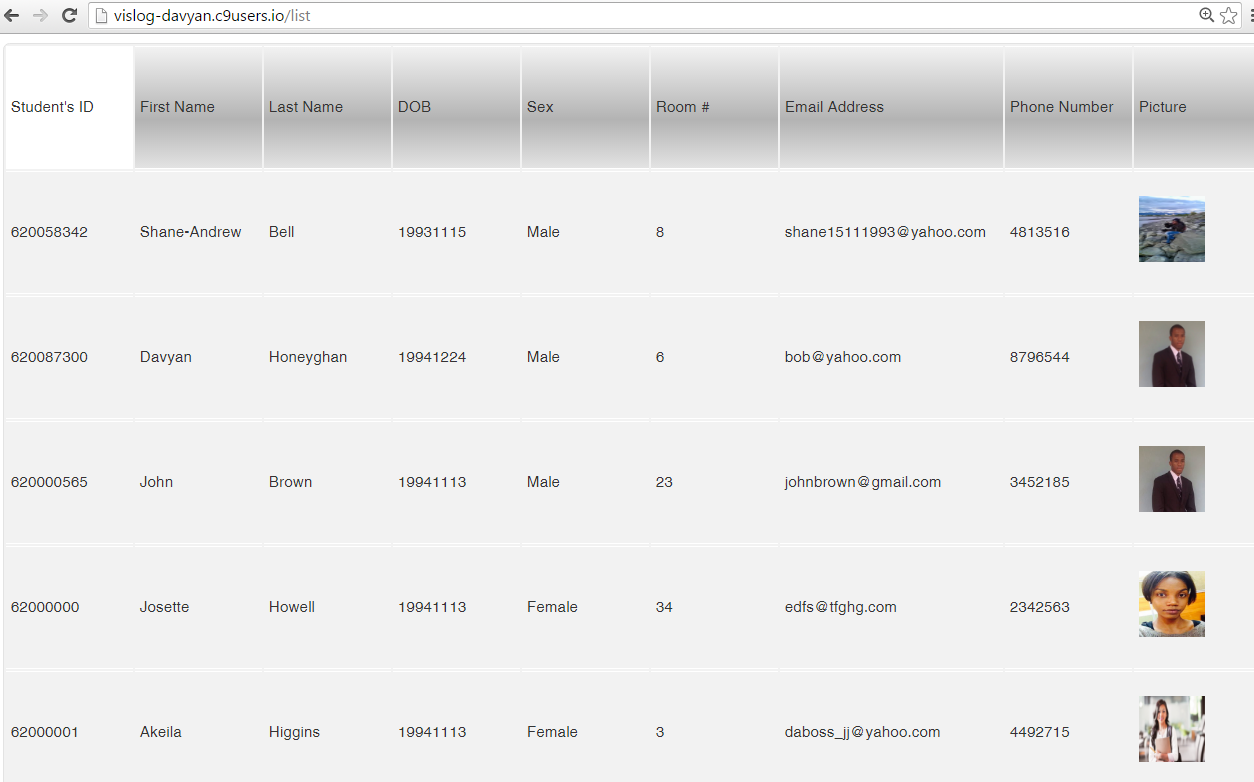
Task: Click the page document icon beside the URL
Action: coord(102,16)
